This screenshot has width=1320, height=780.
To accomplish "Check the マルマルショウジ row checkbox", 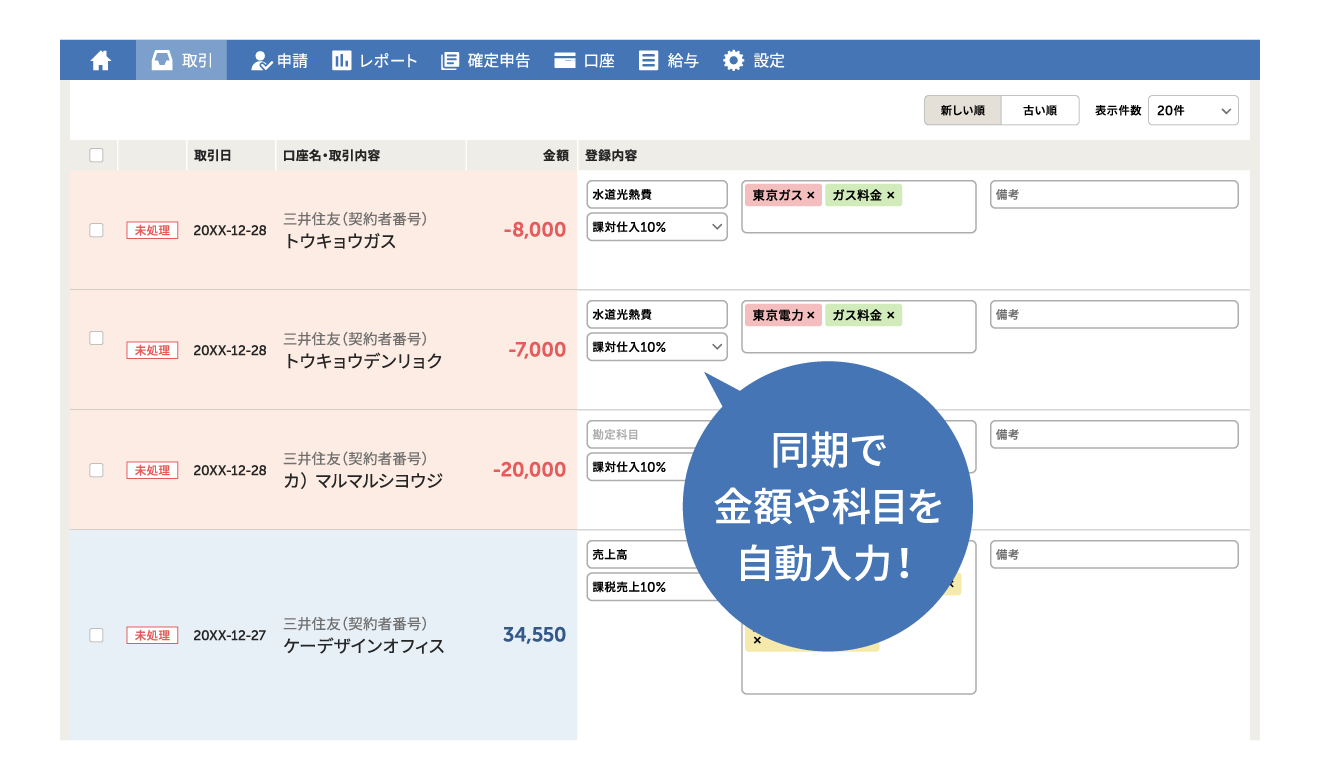I will click(96, 470).
